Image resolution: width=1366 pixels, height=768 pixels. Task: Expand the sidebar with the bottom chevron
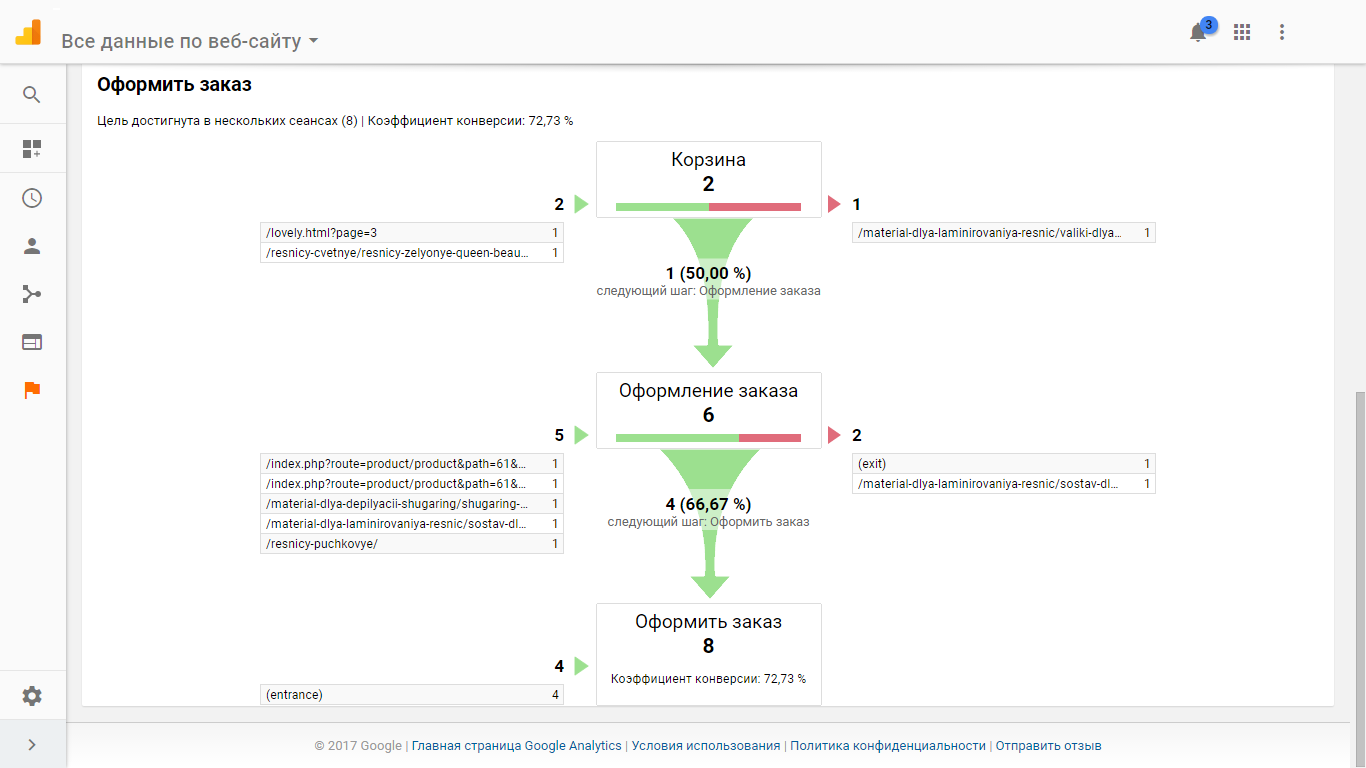click(32, 744)
